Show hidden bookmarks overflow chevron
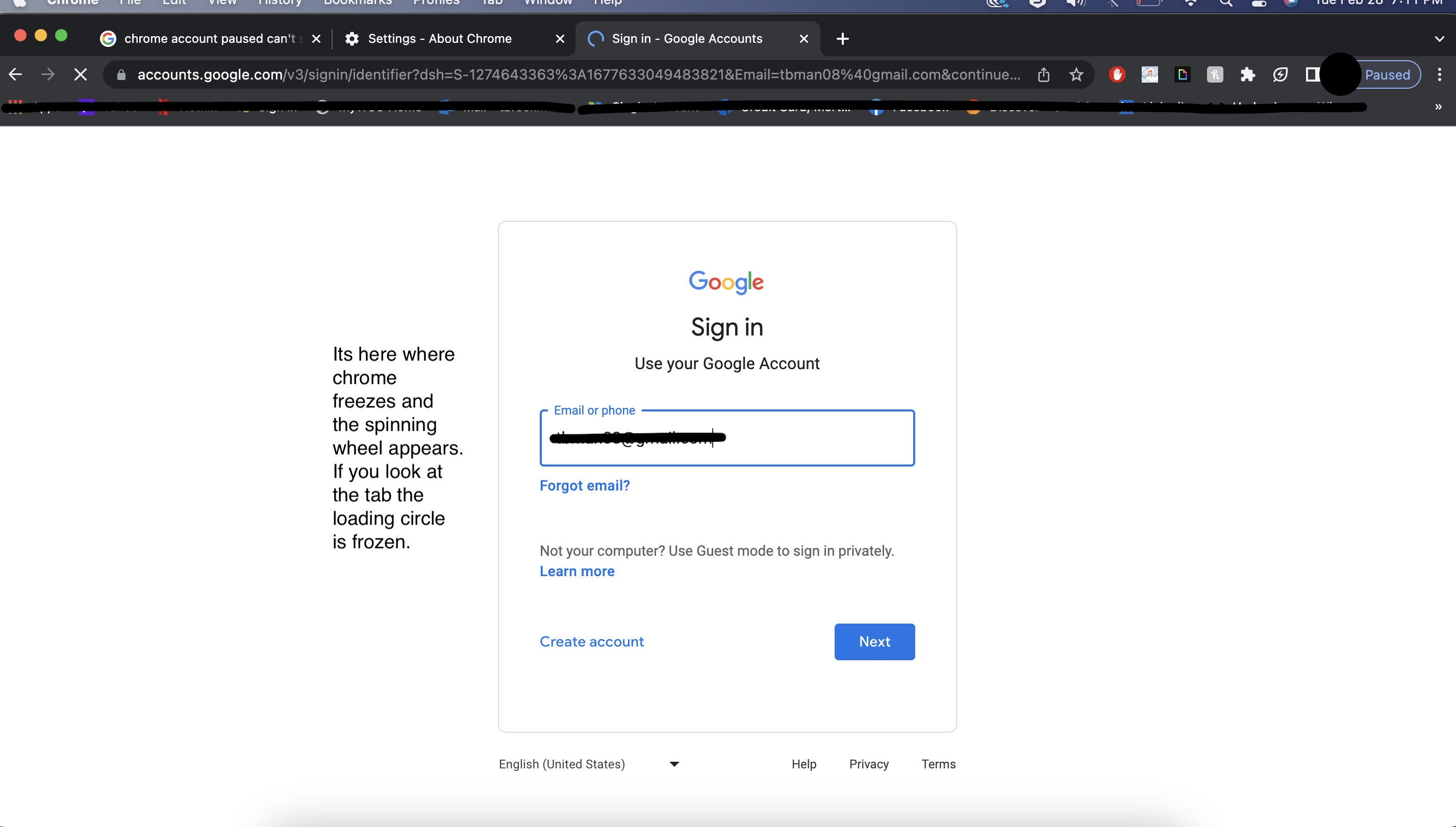This screenshot has height=827, width=1456. pos(1438,107)
